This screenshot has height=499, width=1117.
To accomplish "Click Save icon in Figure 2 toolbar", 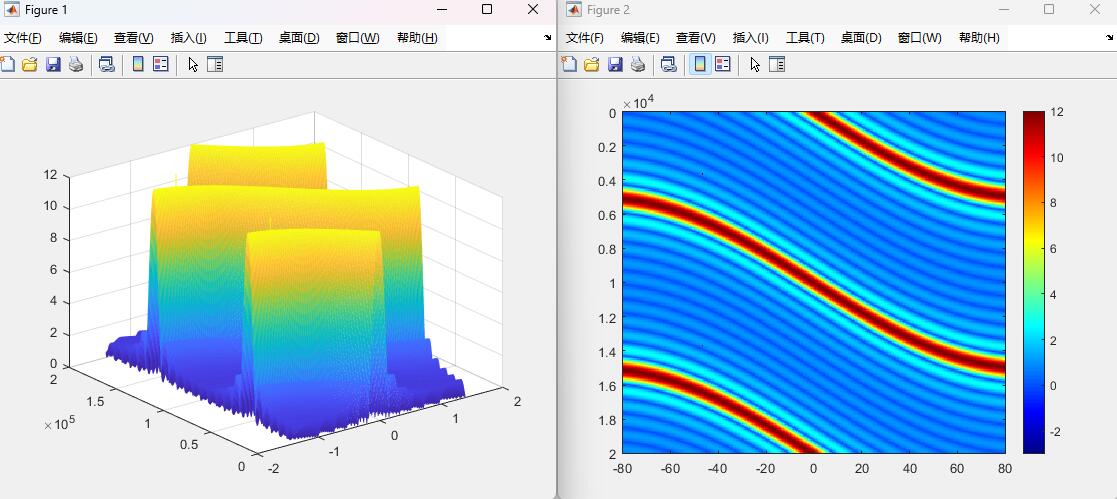I will pos(615,65).
